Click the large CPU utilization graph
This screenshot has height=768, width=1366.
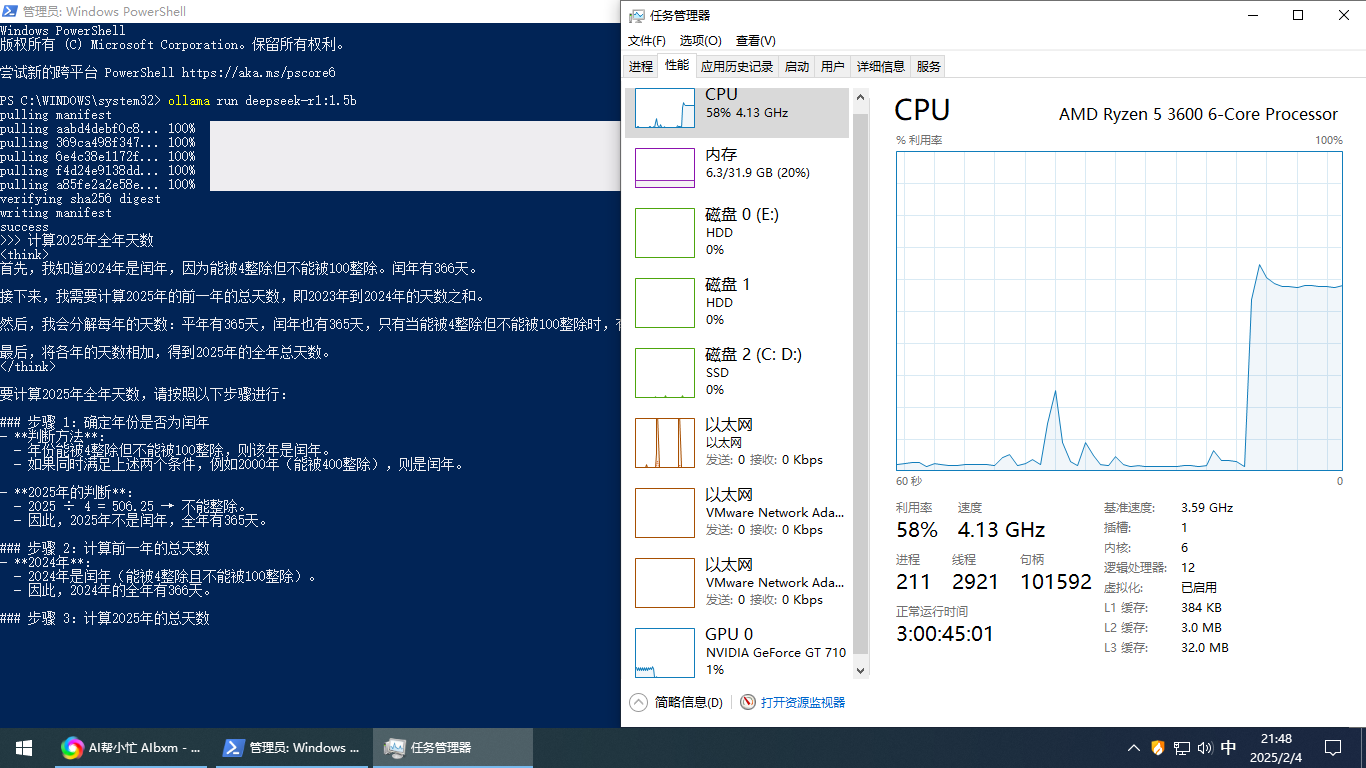[x=1119, y=311]
